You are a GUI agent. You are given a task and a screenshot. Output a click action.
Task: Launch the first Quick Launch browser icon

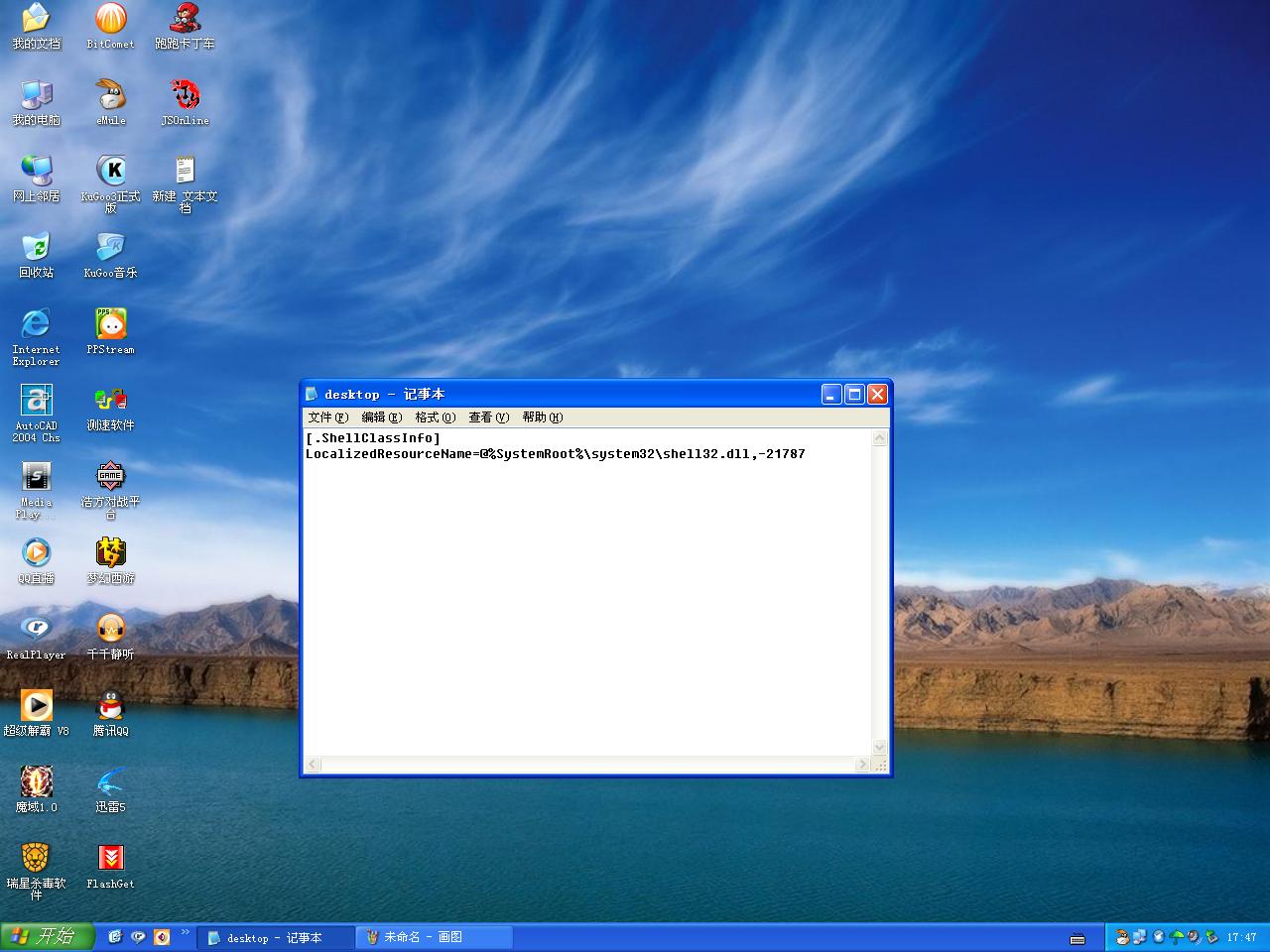click(x=115, y=937)
